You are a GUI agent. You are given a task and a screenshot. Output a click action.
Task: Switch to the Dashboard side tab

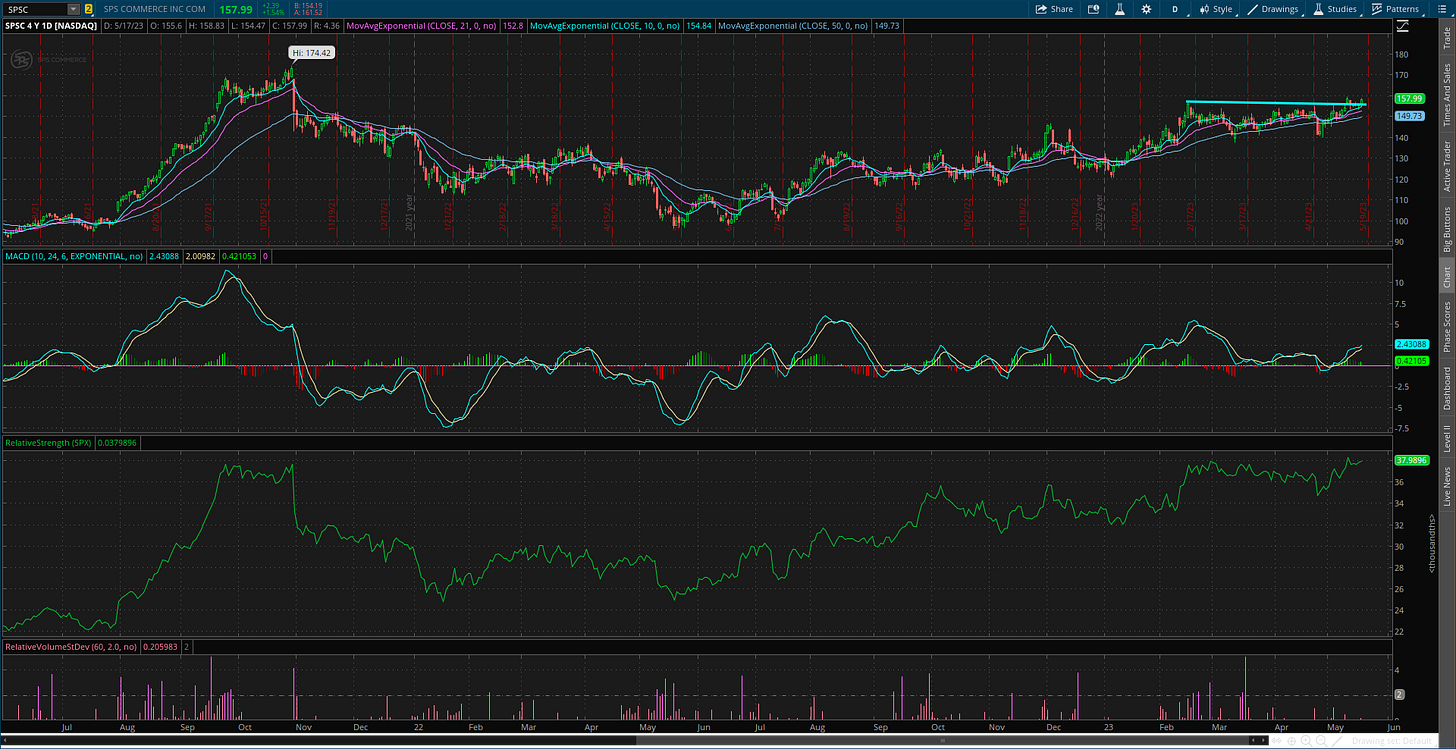[1446, 388]
